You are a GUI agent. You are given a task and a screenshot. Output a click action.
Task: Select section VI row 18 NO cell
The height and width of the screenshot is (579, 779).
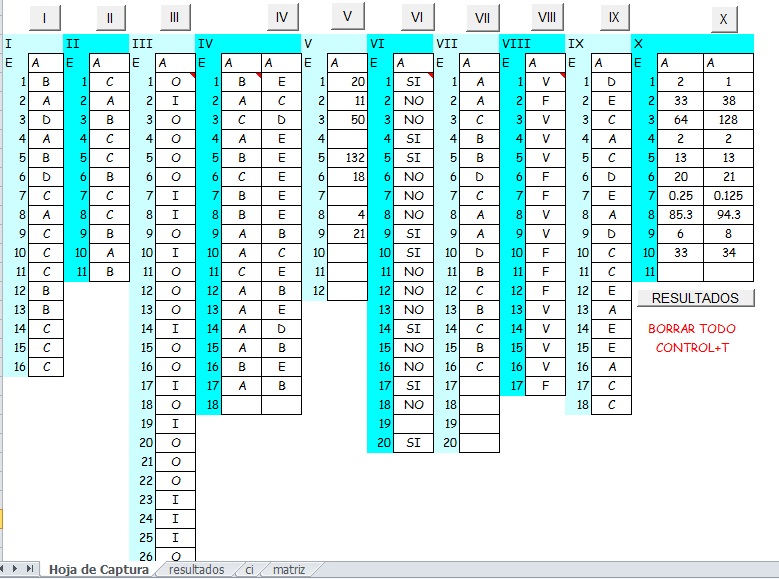click(x=413, y=405)
